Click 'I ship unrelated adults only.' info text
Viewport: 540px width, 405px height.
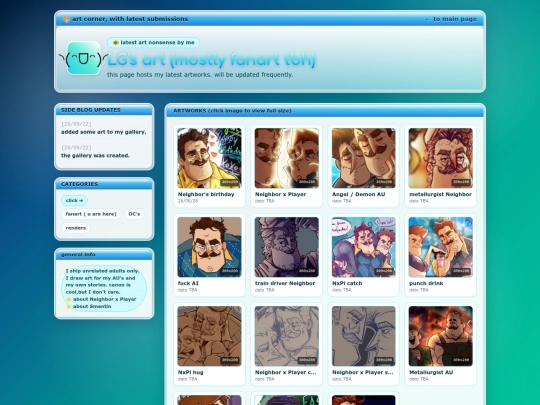pyautogui.click(x=102, y=271)
